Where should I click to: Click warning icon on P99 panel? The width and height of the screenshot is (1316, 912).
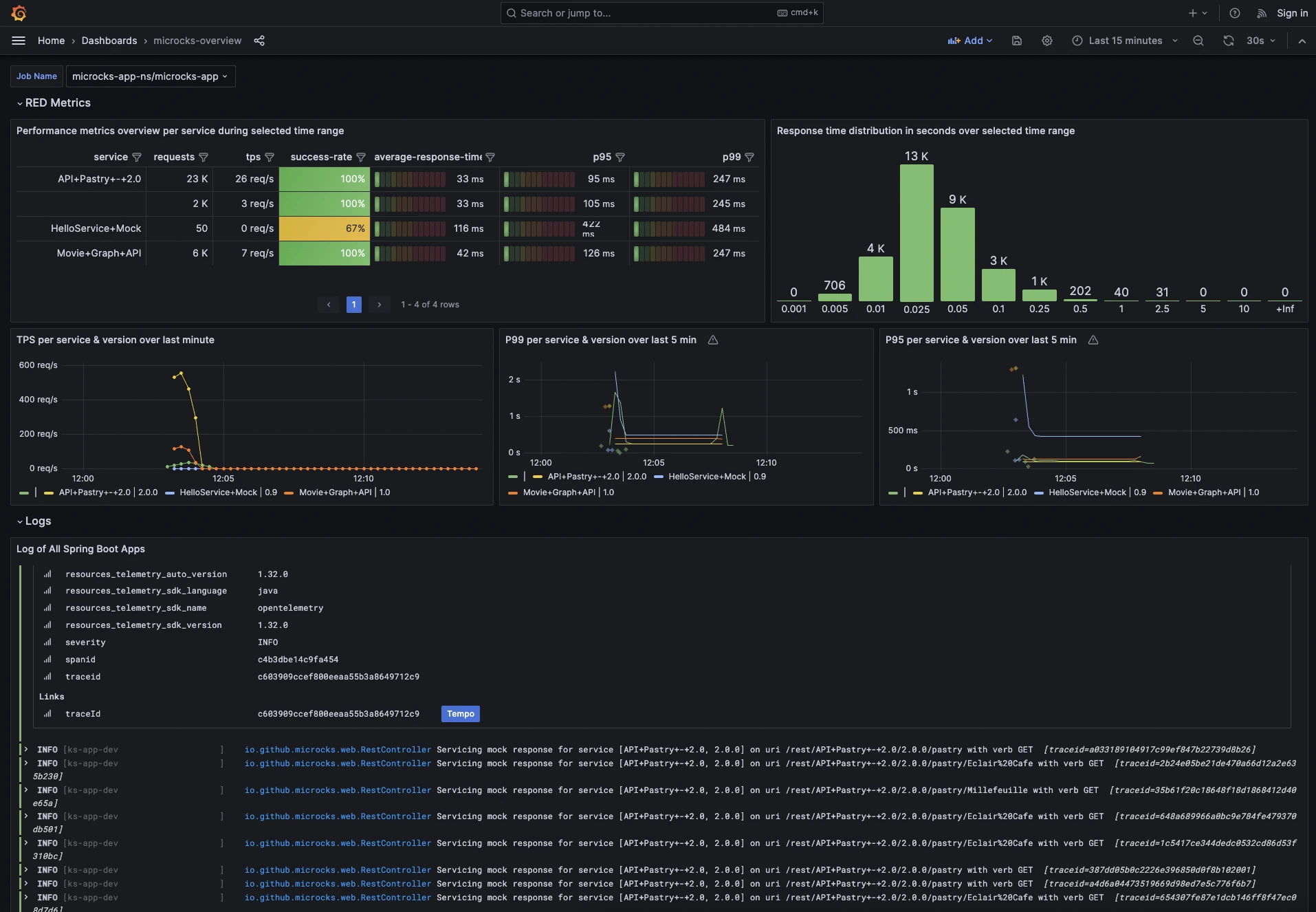pos(712,340)
